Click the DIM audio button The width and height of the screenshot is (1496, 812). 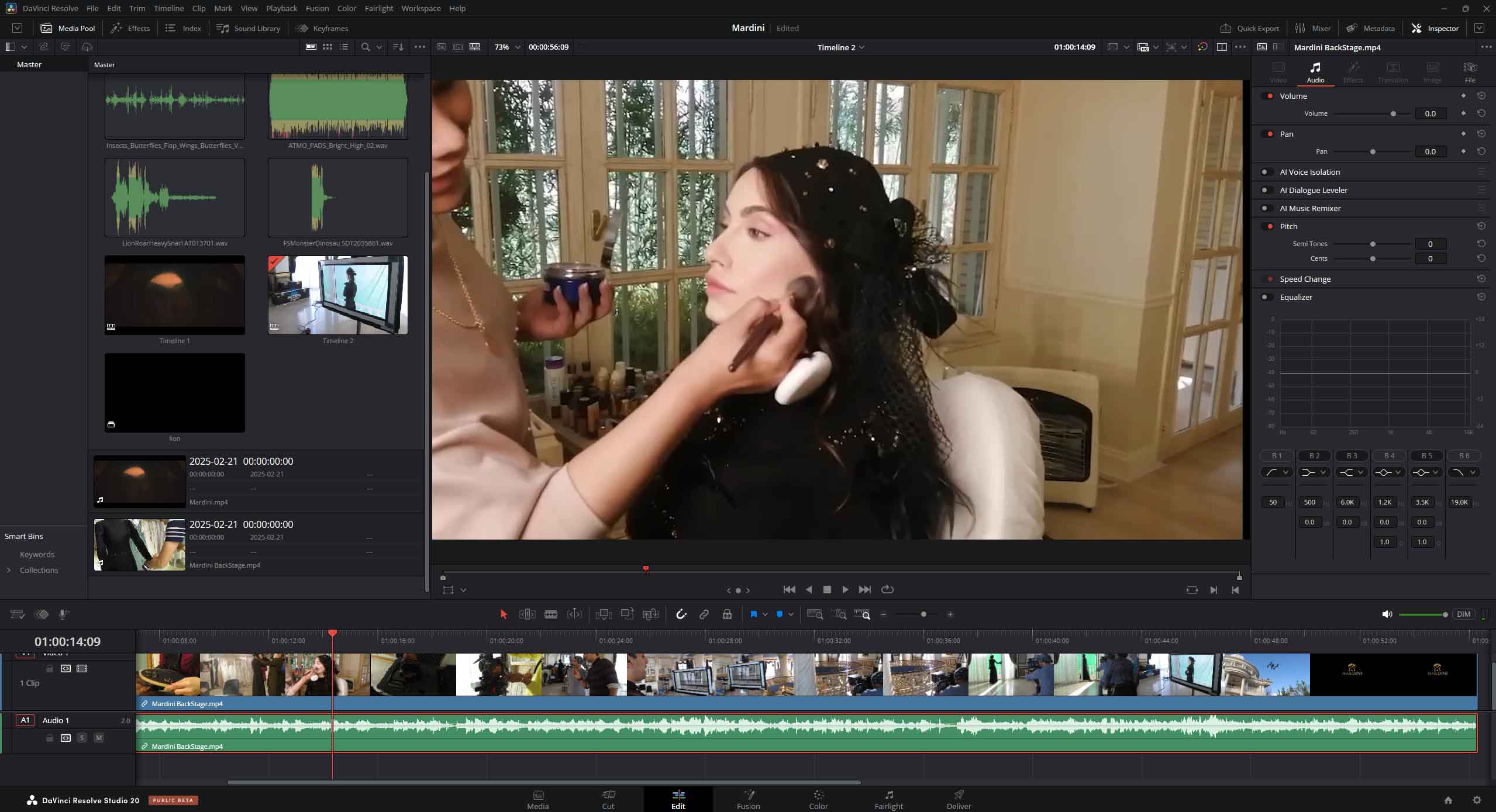(1463, 614)
